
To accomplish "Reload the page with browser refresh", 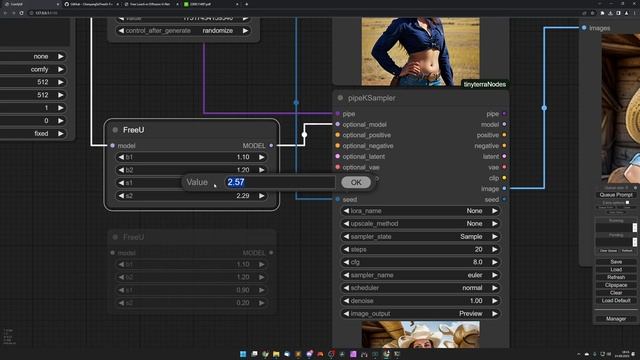I will coord(21,13).
